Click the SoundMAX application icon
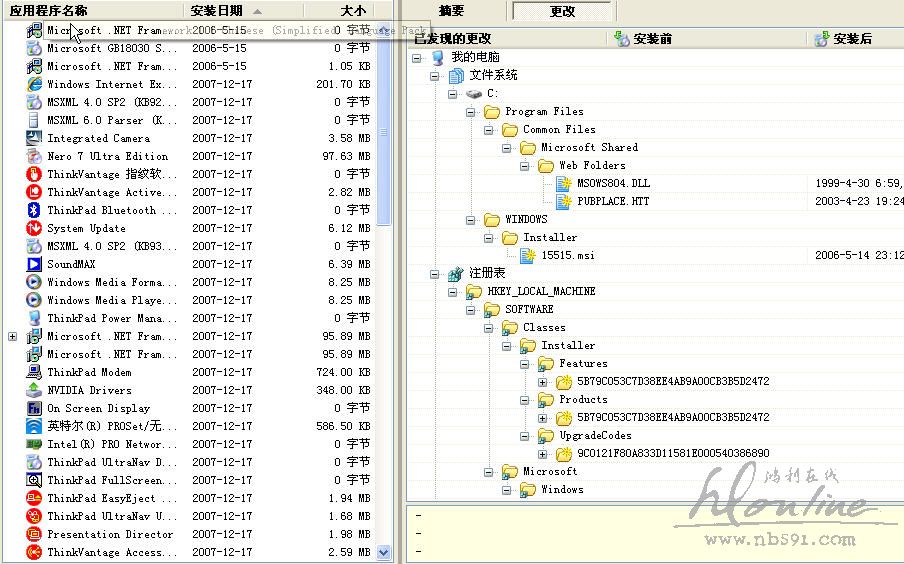This screenshot has height=564, width=904. tap(34, 264)
